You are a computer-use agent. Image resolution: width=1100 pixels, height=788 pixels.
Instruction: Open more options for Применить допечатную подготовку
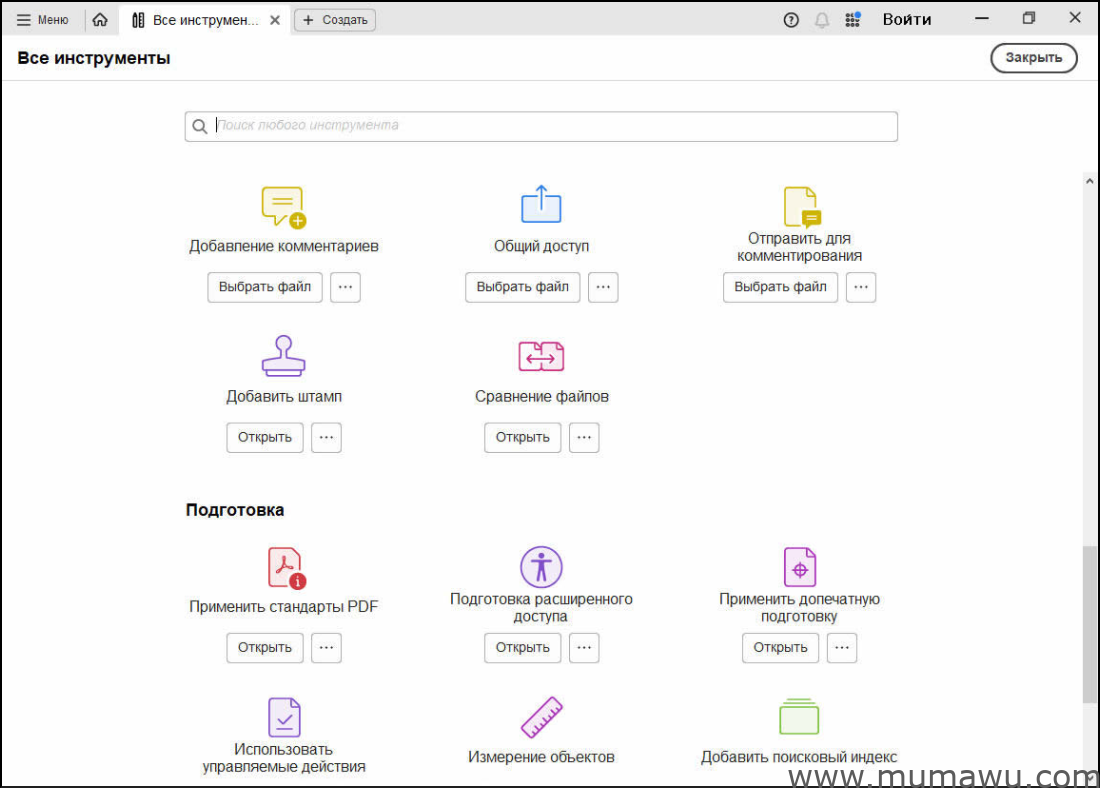[x=842, y=647]
